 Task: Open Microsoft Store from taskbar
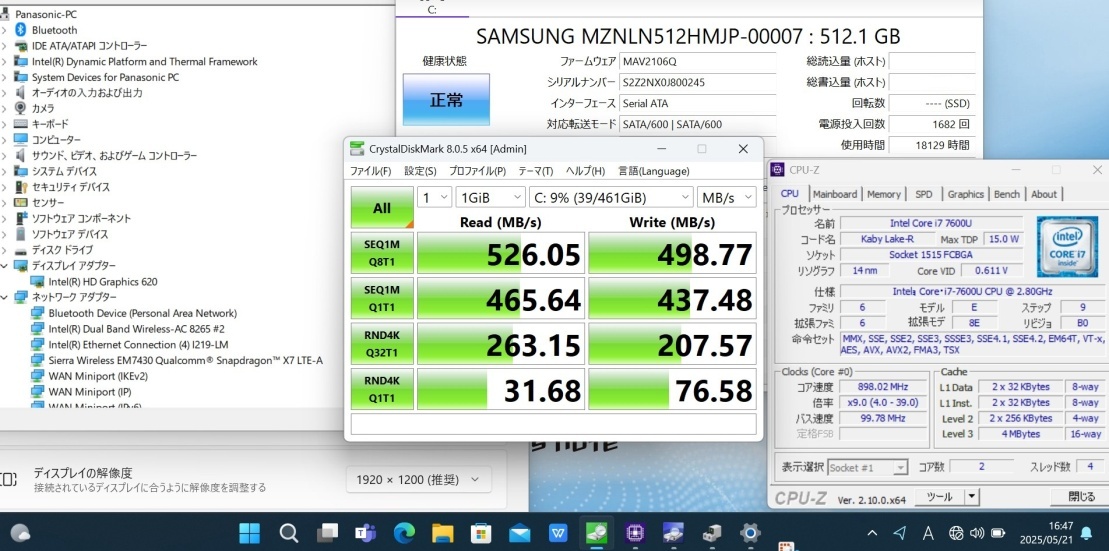click(x=481, y=533)
